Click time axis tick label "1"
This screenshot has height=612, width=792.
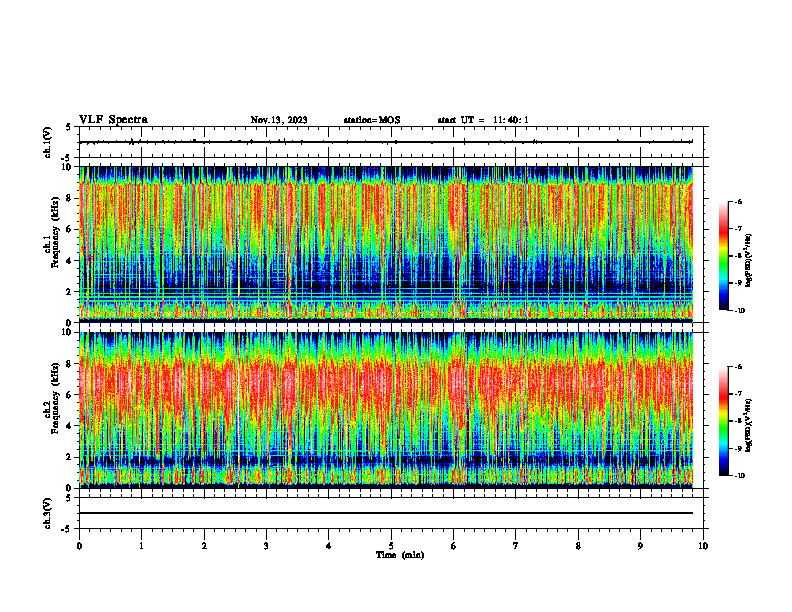pos(141,546)
